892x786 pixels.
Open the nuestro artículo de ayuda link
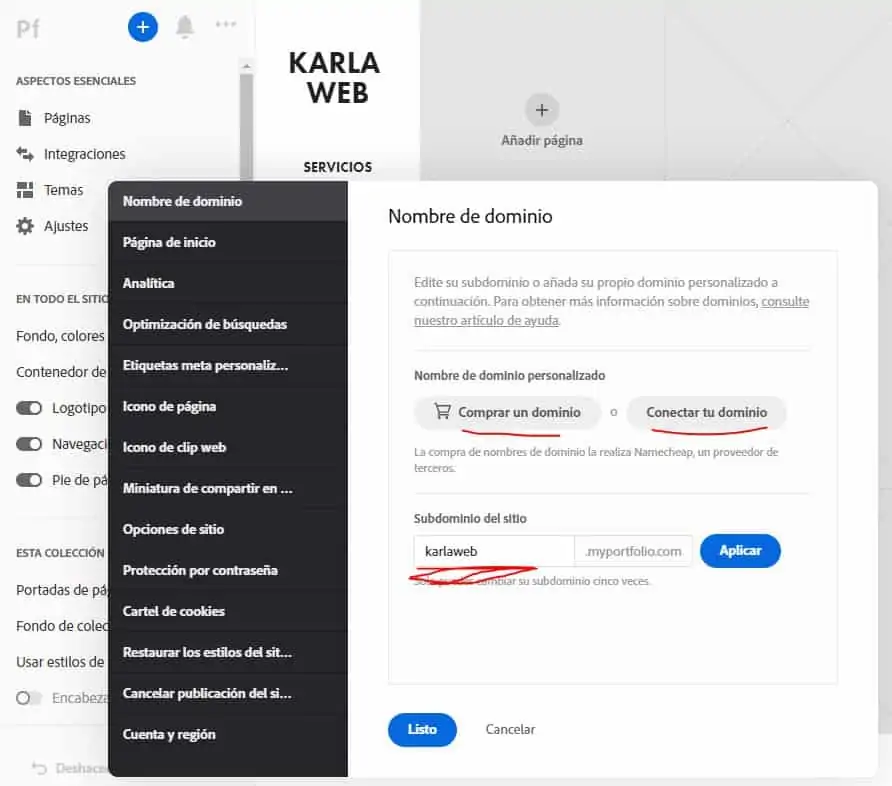point(486,321)
